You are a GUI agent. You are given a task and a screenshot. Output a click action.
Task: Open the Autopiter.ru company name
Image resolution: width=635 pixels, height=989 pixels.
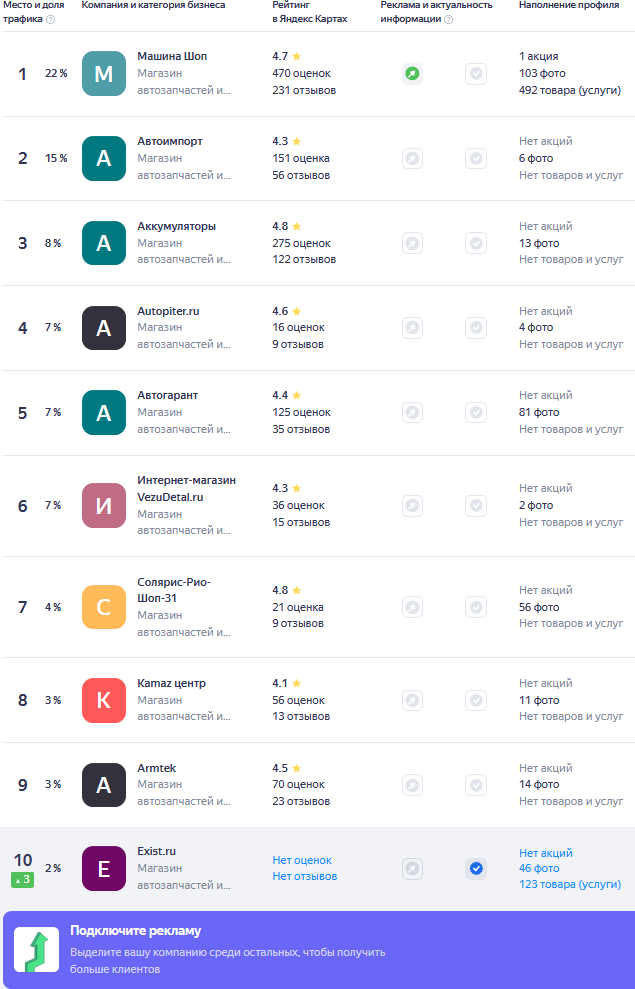(168, 311)
